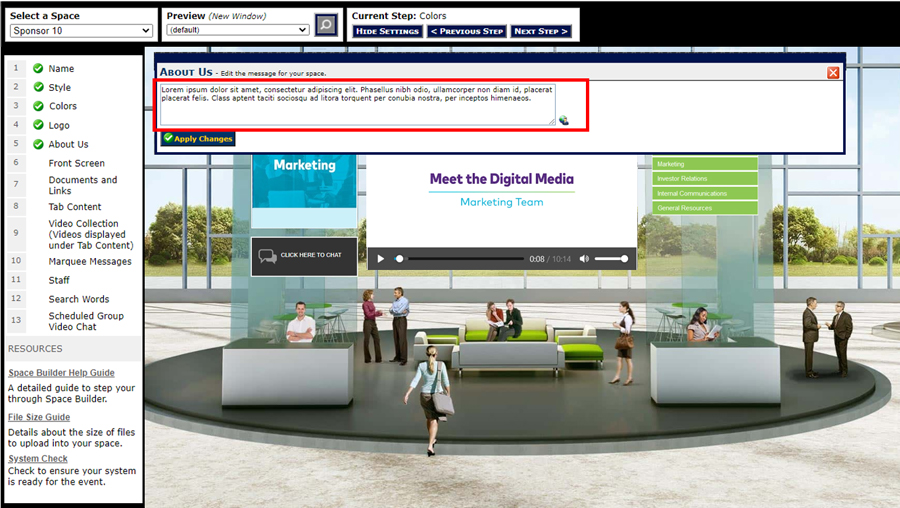Open the Preview dropdown
The height and width of the screenshot is (508, 900).
pyautogui.click(x=238, y=30)
